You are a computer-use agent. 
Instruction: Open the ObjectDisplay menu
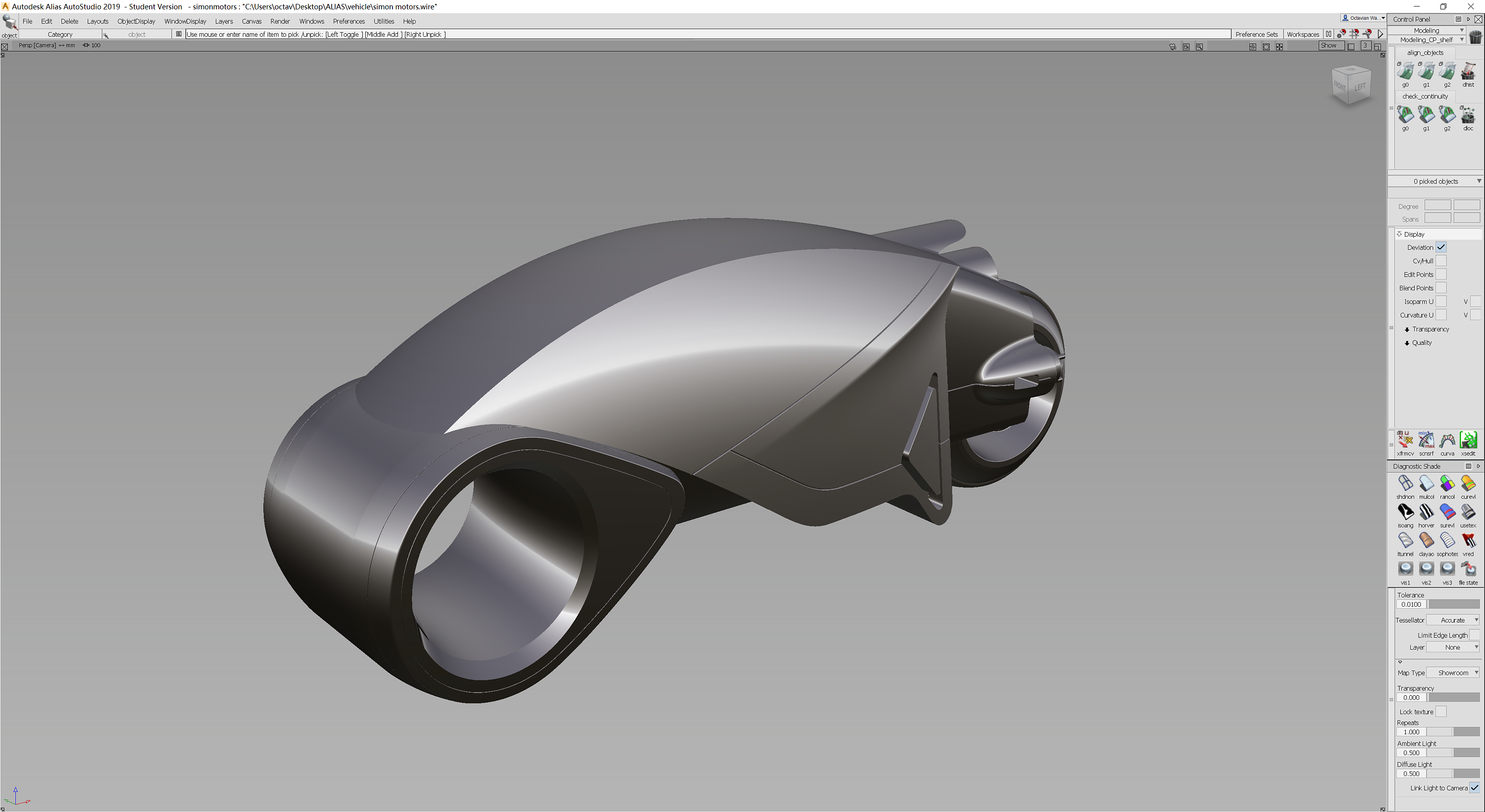[x=136, y=21]
